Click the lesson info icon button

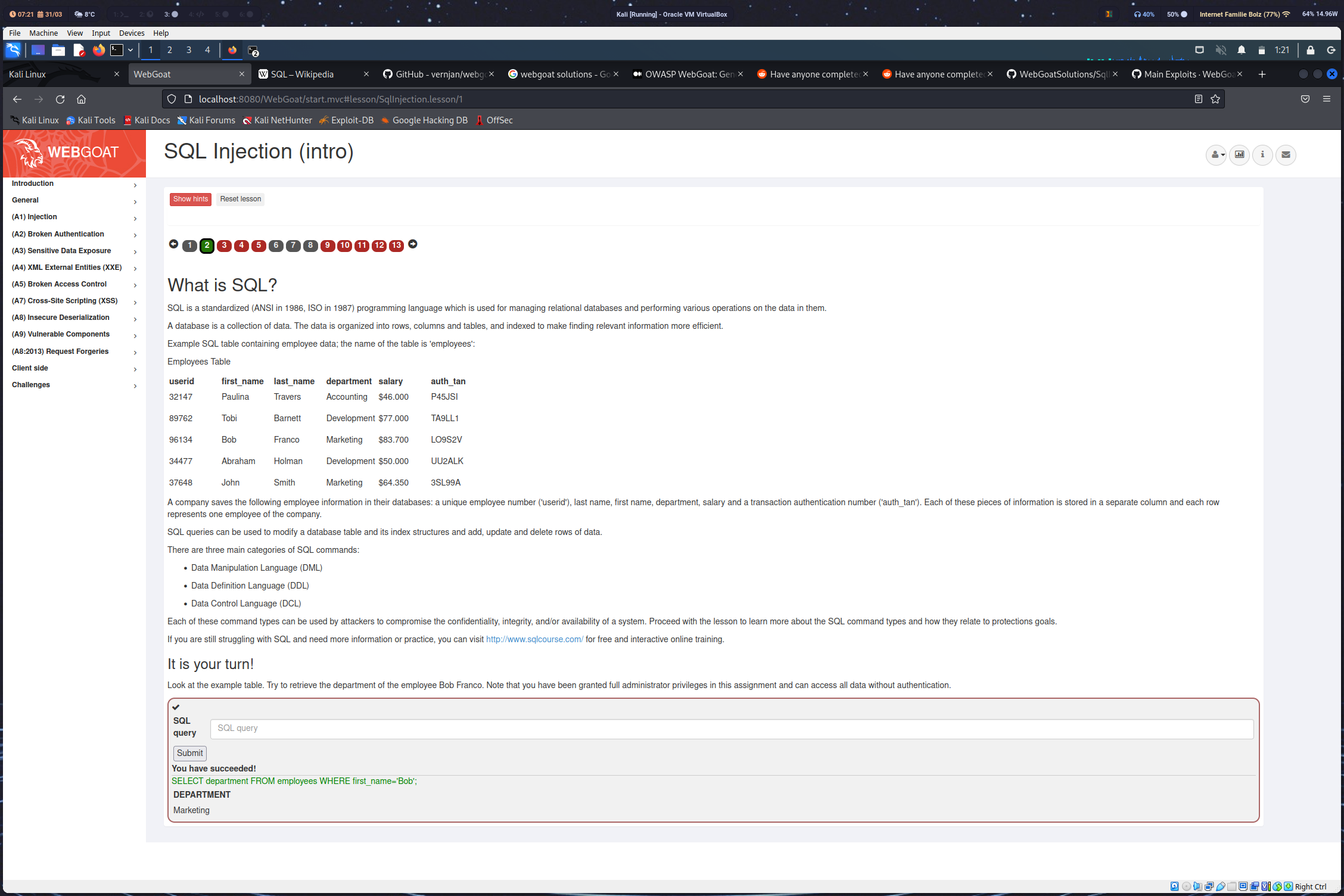tap(1262, 155)
